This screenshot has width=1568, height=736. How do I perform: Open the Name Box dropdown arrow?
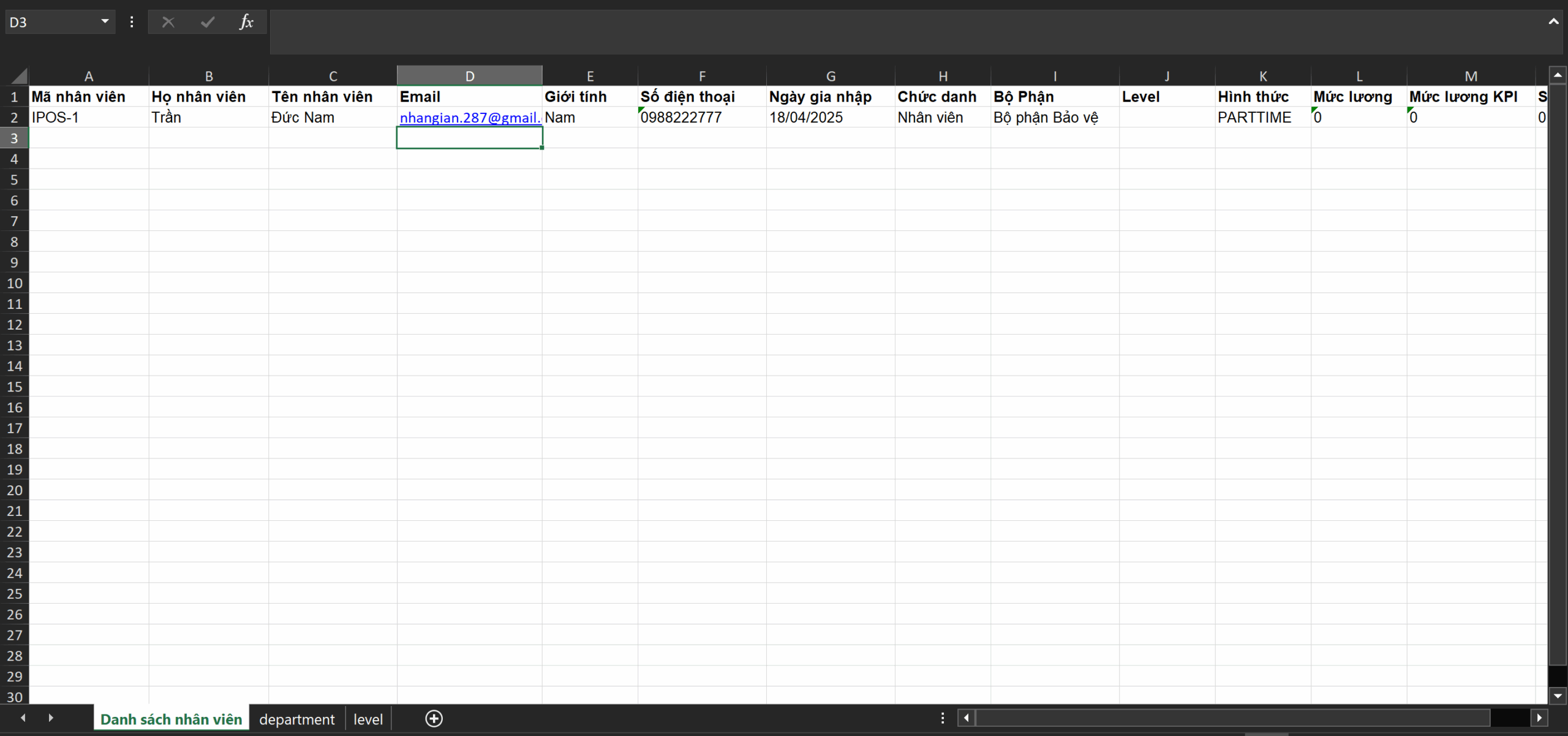[105, 22]
